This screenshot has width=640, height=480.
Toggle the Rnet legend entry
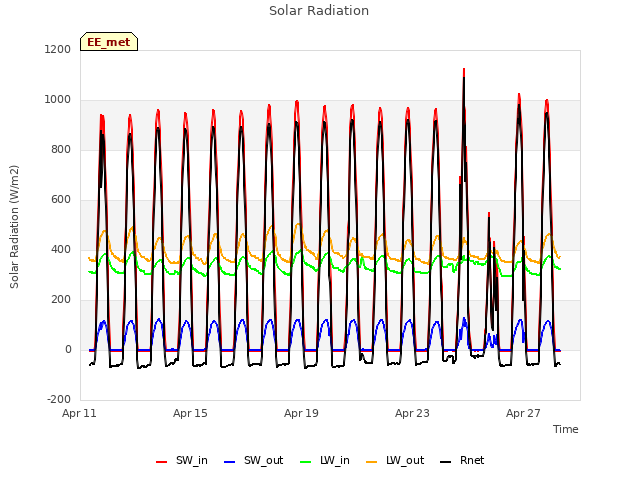(x=462, y=461)
